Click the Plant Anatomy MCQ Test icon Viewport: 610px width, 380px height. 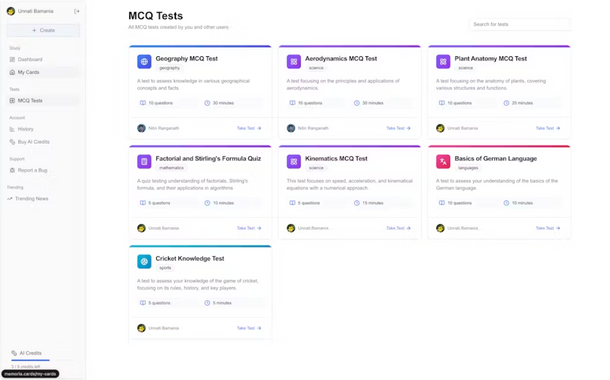pos(443,61)
